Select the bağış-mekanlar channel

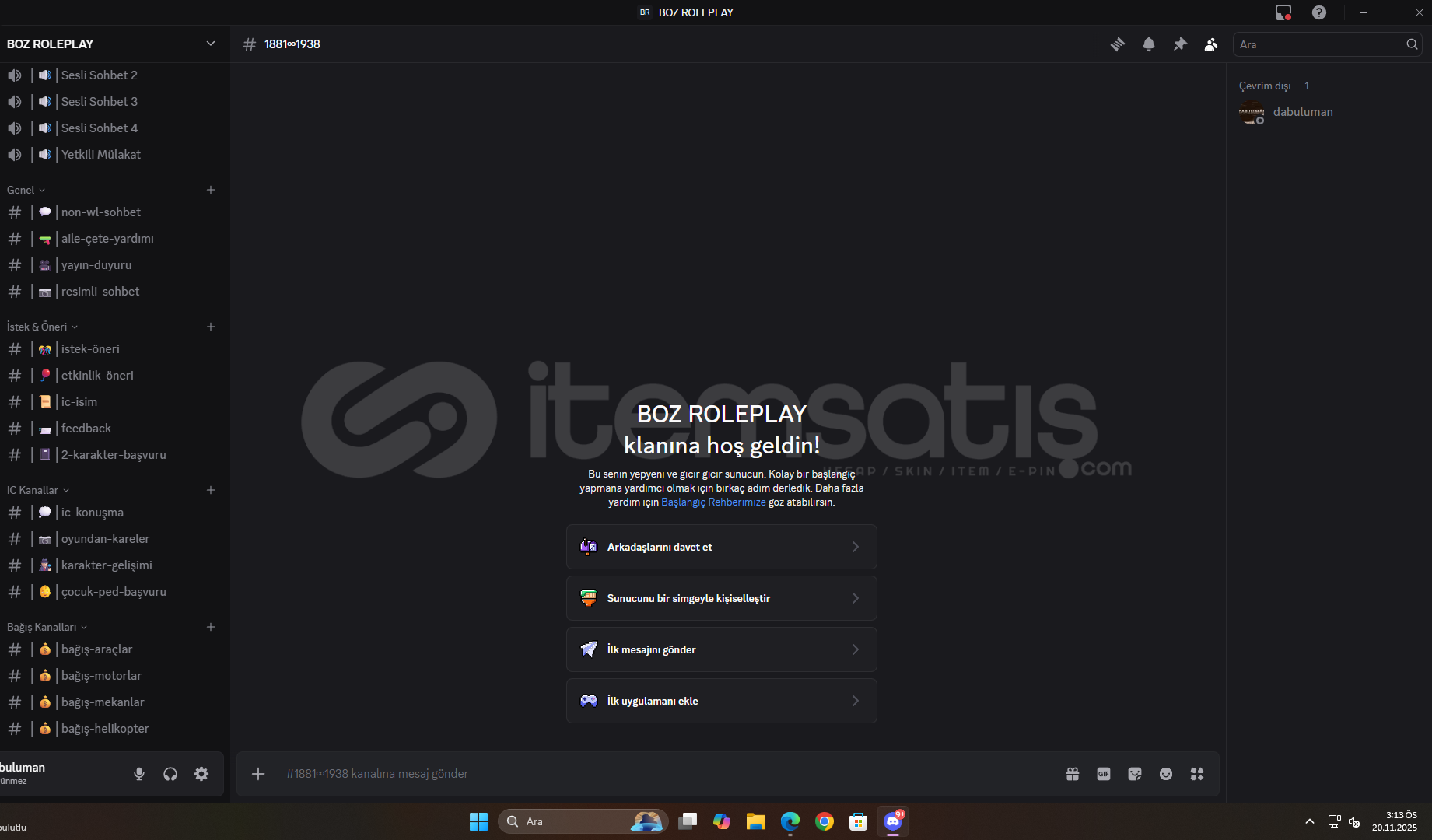pos(112,702)
